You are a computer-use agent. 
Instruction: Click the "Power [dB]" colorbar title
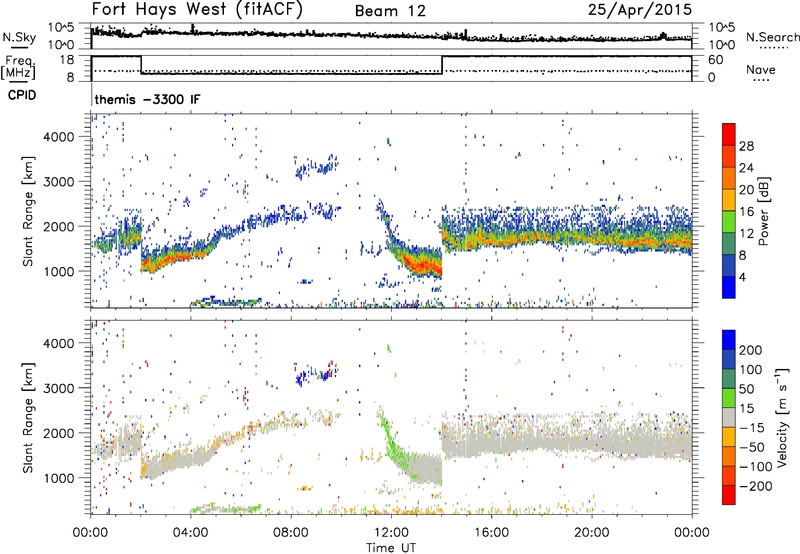coord(763,211)
